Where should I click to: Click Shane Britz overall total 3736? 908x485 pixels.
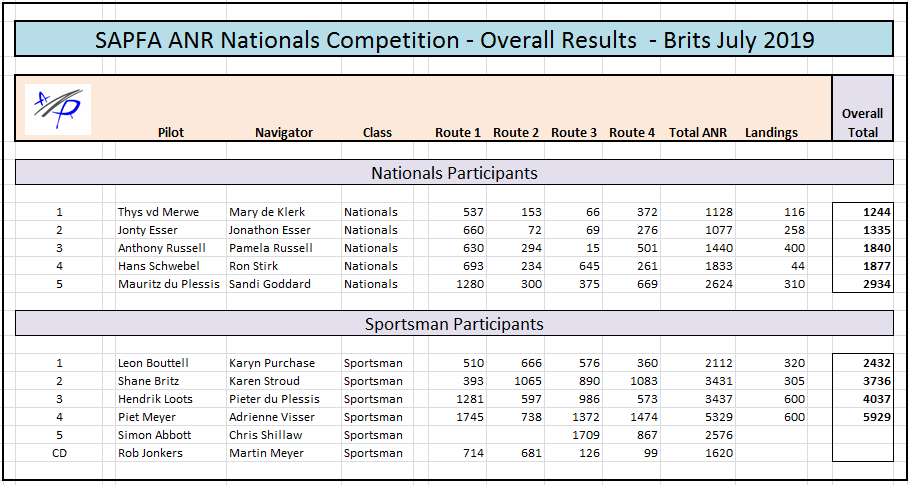[862, 381]
